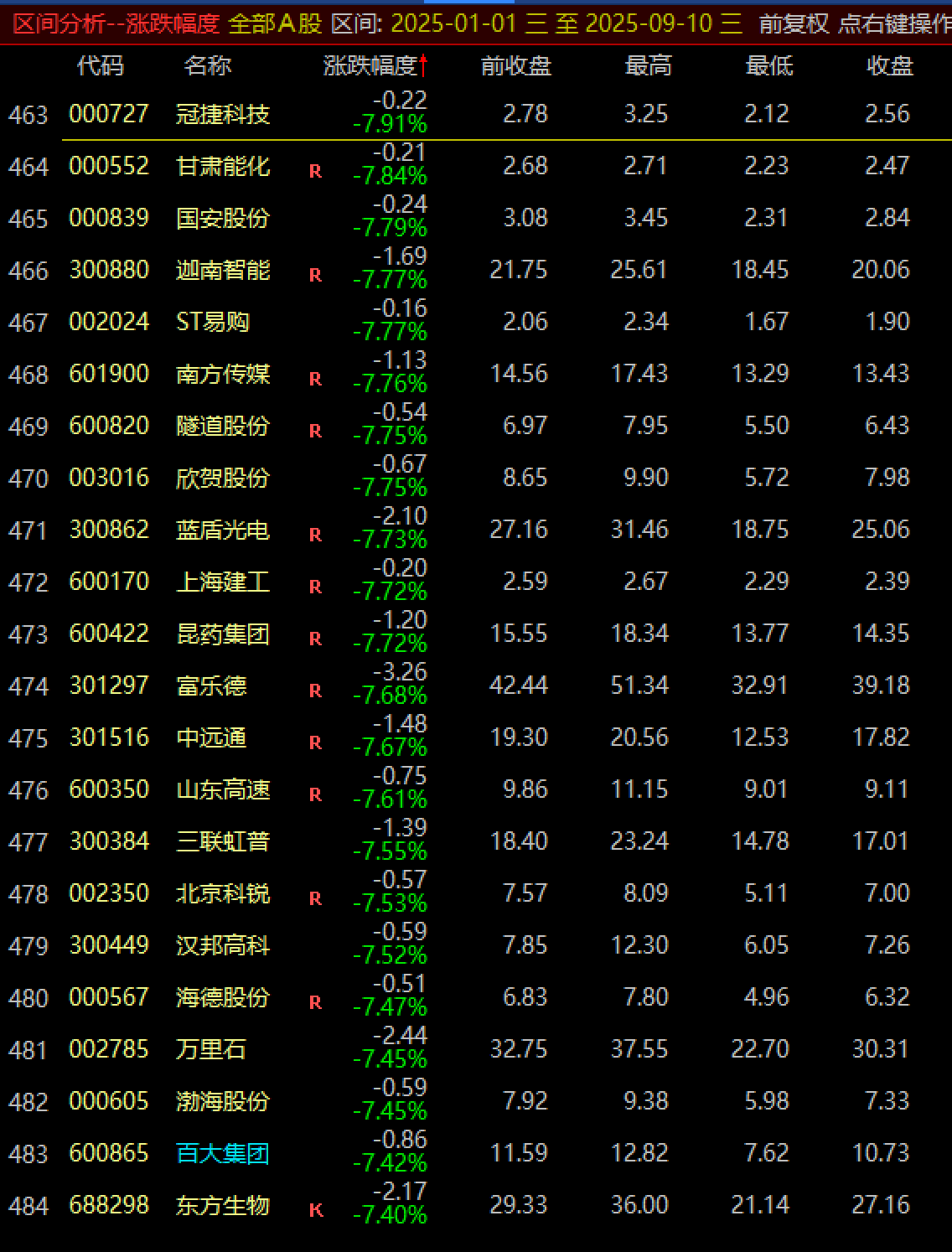This screenshot has height=1252, width=952.
Task: Click row number 463
Action: (28, 115)
